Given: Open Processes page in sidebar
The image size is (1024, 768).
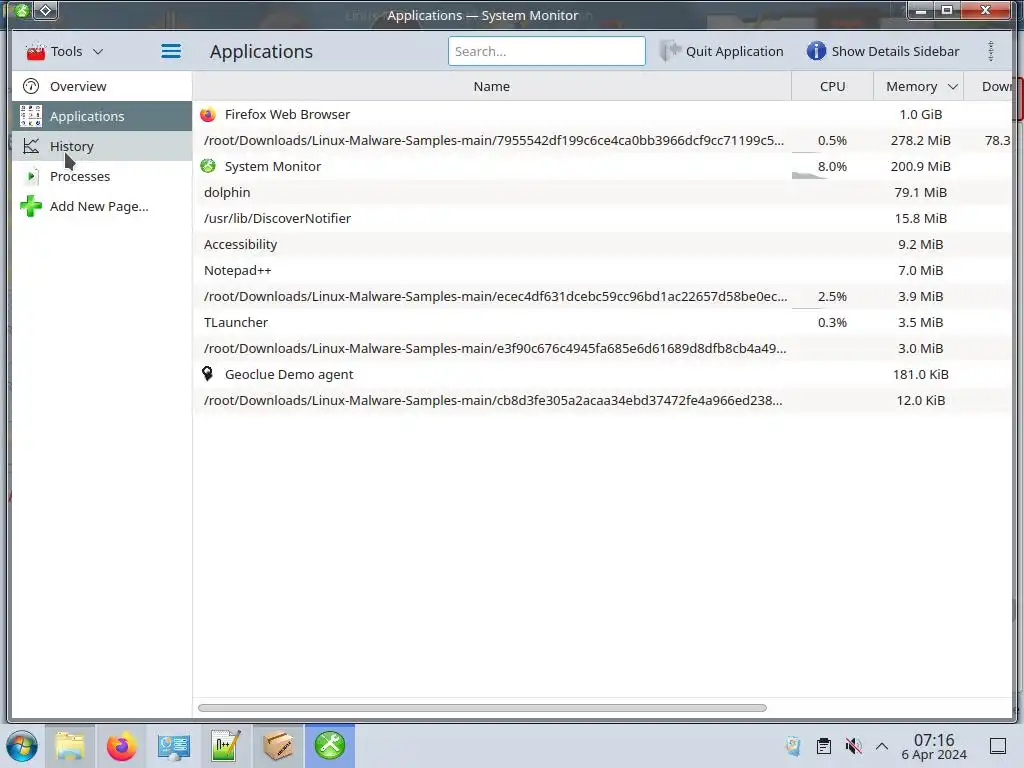Looking at the screenshot, I should pyautogui.click(x=102, y=176).
